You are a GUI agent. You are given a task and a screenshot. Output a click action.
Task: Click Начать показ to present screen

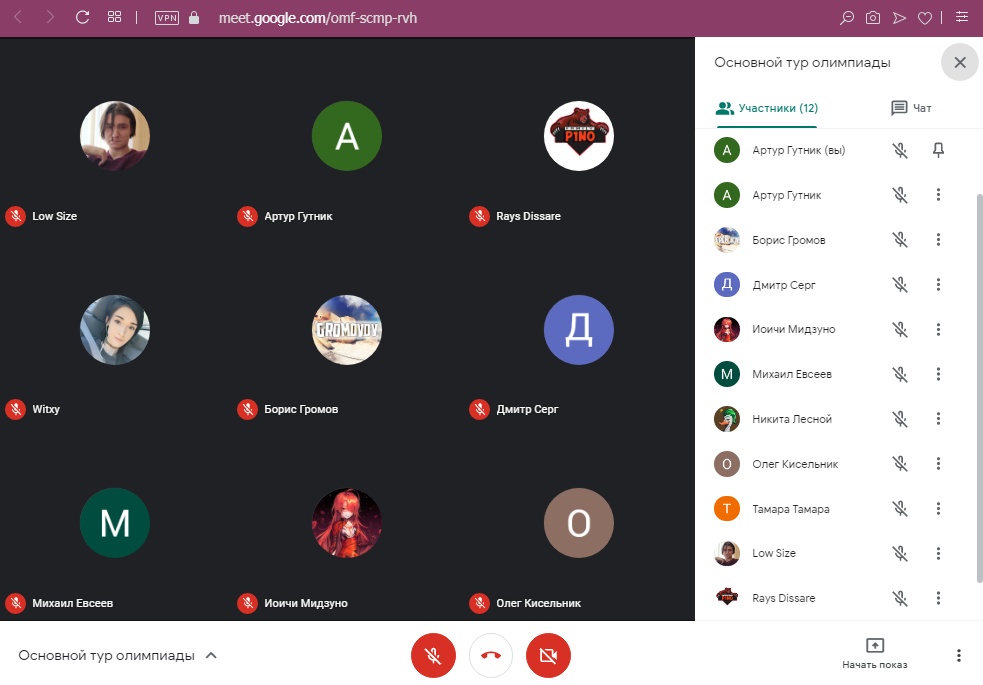(x=875, y=654)
